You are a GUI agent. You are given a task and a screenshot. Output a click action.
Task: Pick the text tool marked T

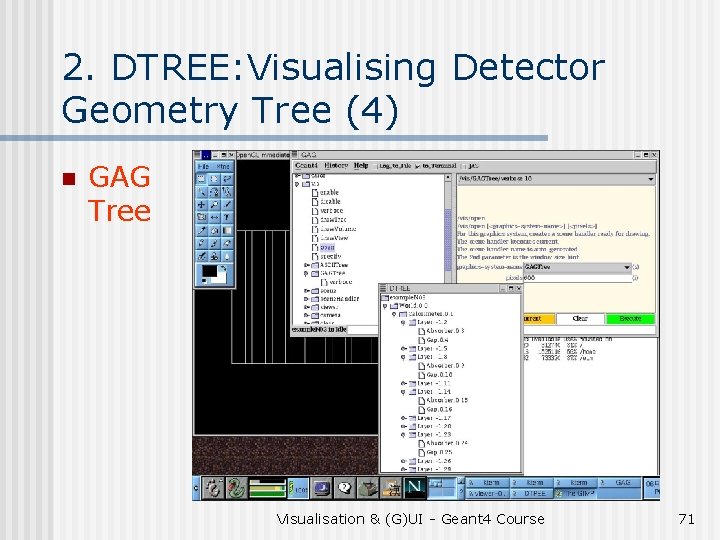point(227,217)
